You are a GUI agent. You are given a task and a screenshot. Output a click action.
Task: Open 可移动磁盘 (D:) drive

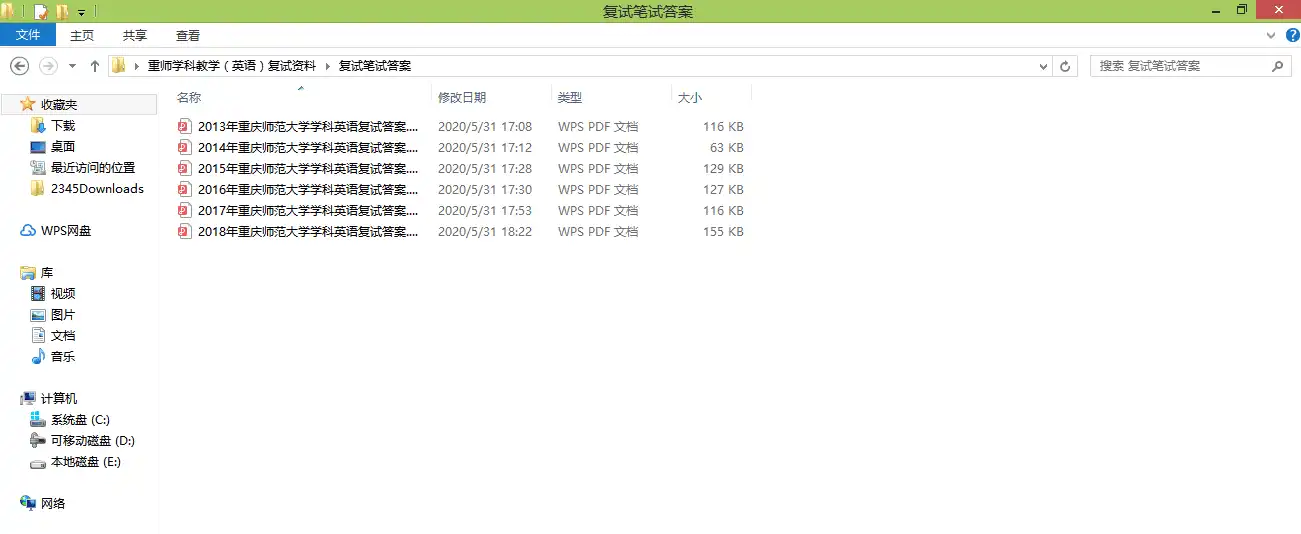(93, 441)
